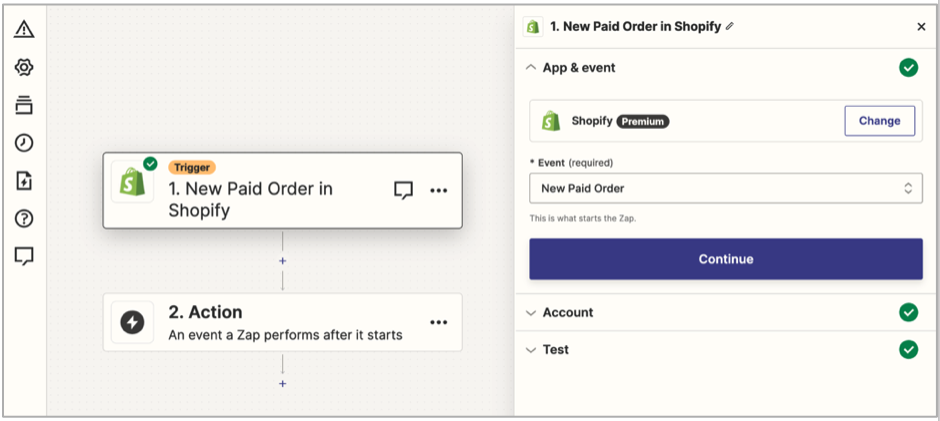Close the step editor panel
The width and height of the screenshot is (940, 421).
point(921,26)
